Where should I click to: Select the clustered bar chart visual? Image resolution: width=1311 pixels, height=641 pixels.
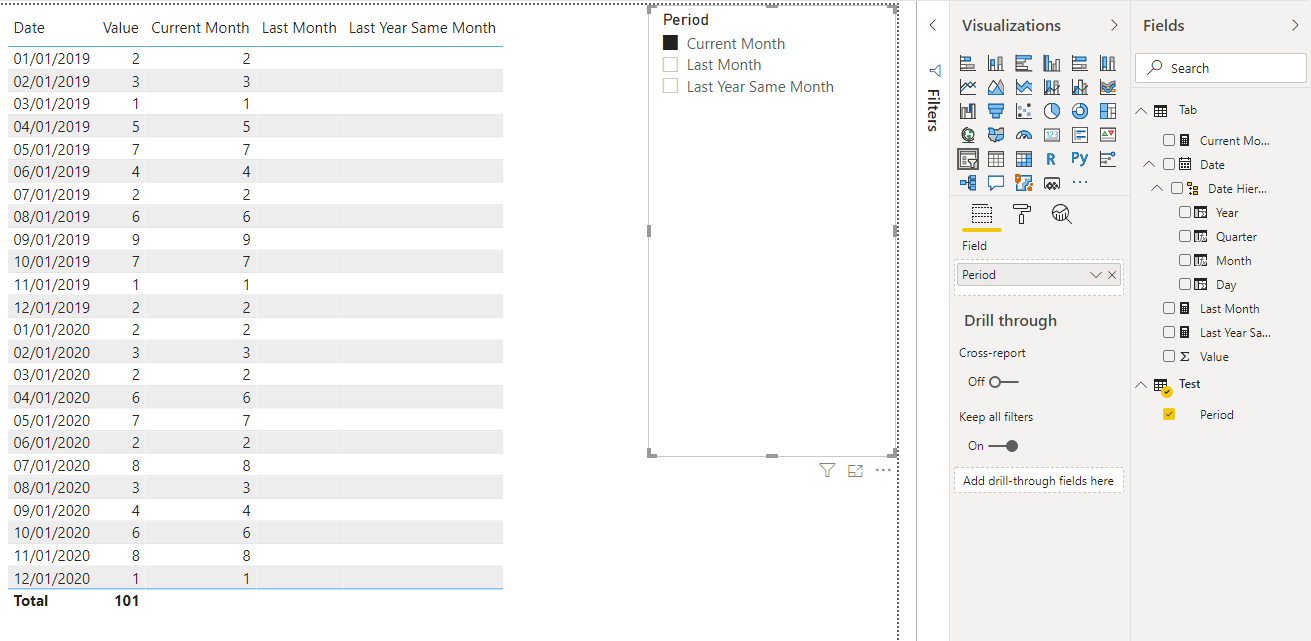[1024, 63]
